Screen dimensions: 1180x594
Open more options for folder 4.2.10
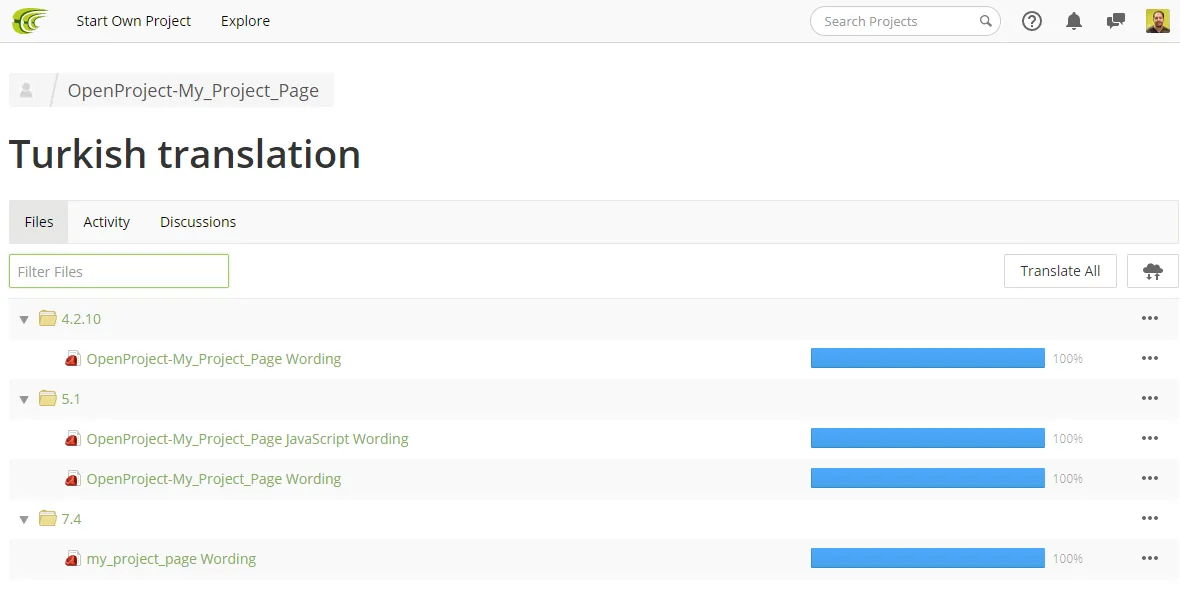(1149, 318)
